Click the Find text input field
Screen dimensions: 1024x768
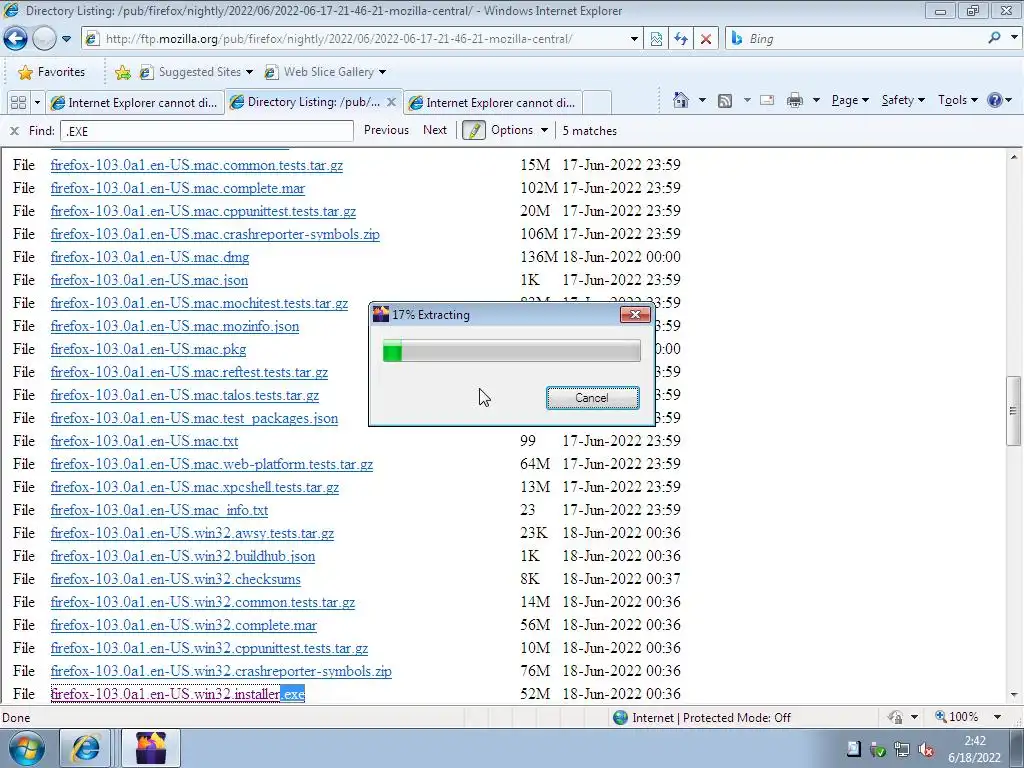206,131
